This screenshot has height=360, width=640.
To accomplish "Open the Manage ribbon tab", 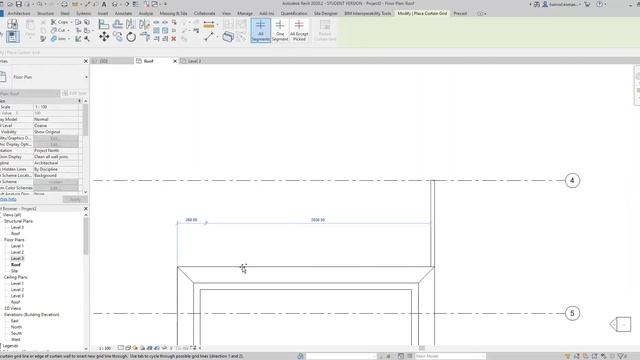I will click(245, 13).
